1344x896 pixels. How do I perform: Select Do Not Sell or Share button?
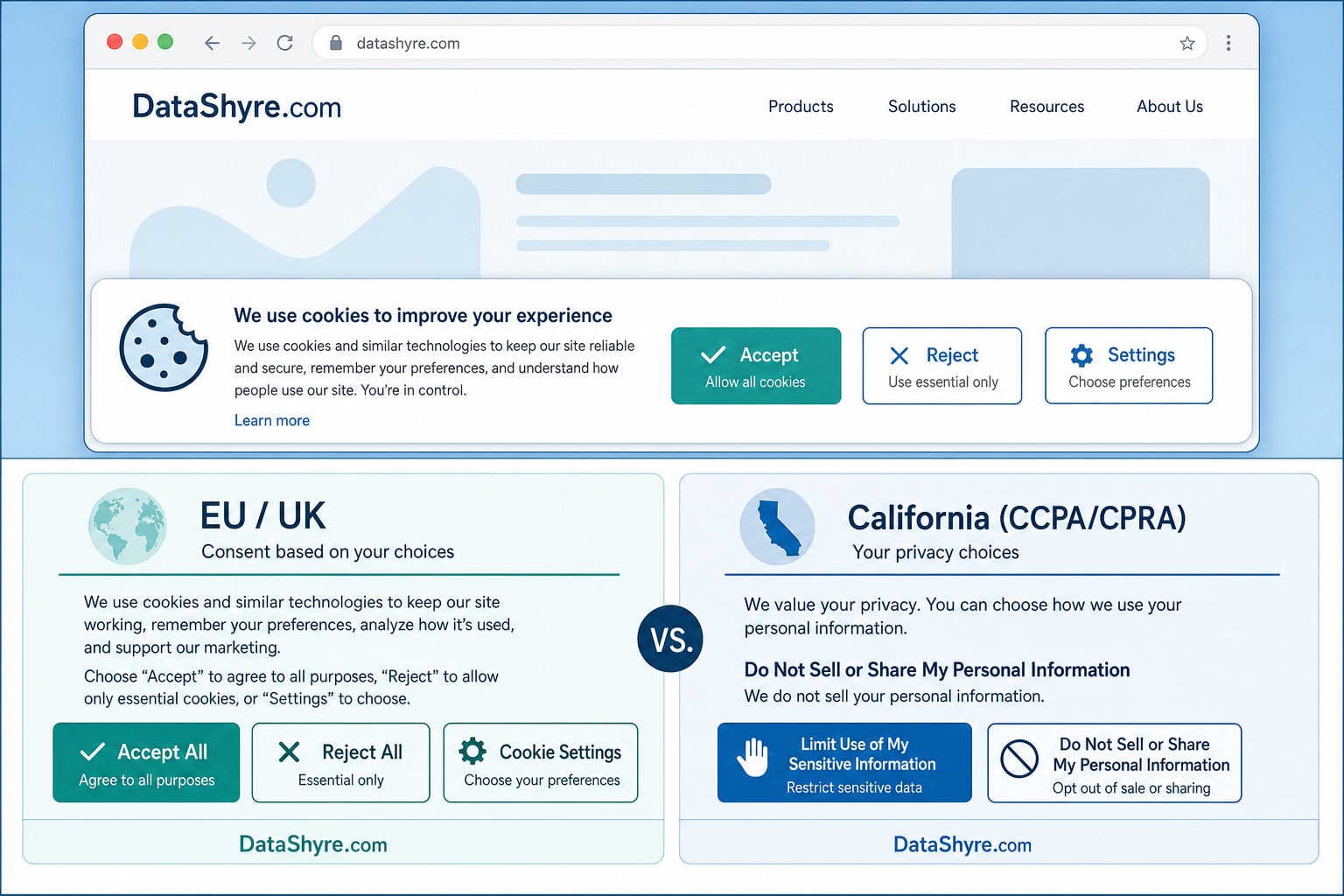coord(1115,763)
